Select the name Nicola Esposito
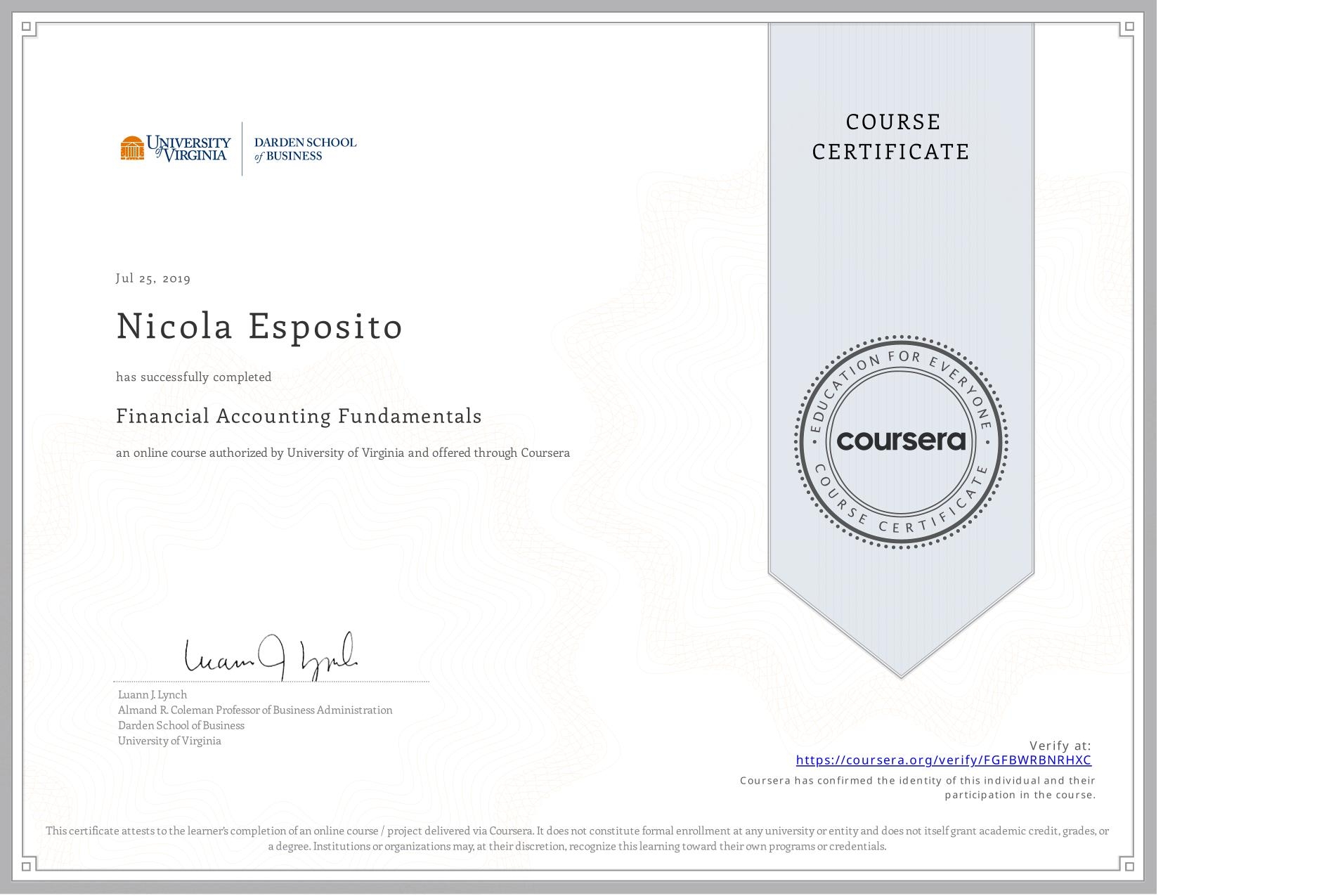 (259, 326)
